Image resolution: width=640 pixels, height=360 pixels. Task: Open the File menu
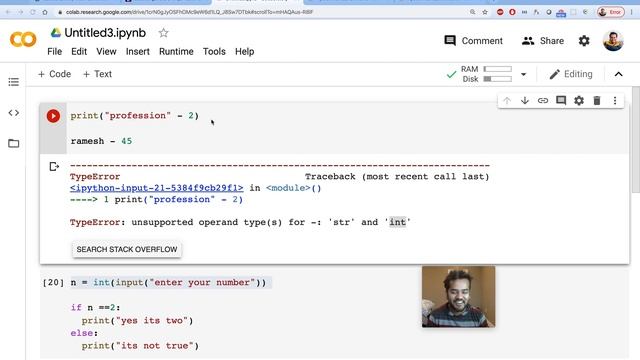[x=54, y=51]
